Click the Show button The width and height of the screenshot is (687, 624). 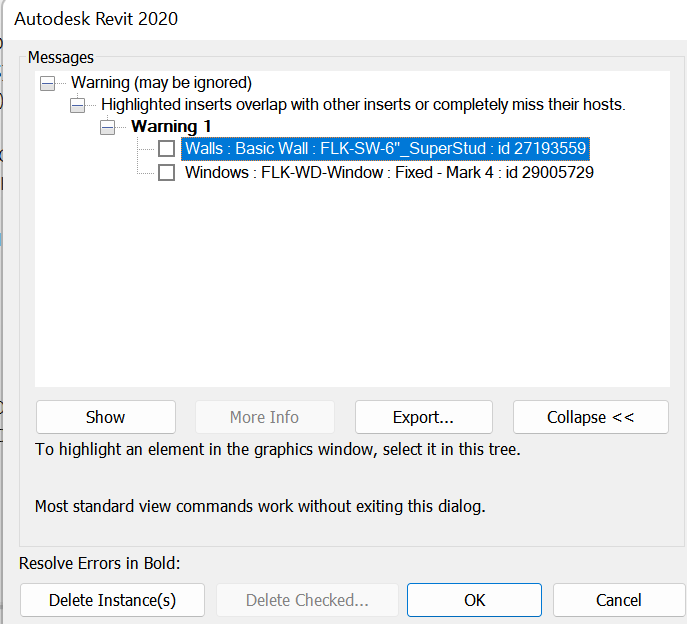(x=106, y=417)
